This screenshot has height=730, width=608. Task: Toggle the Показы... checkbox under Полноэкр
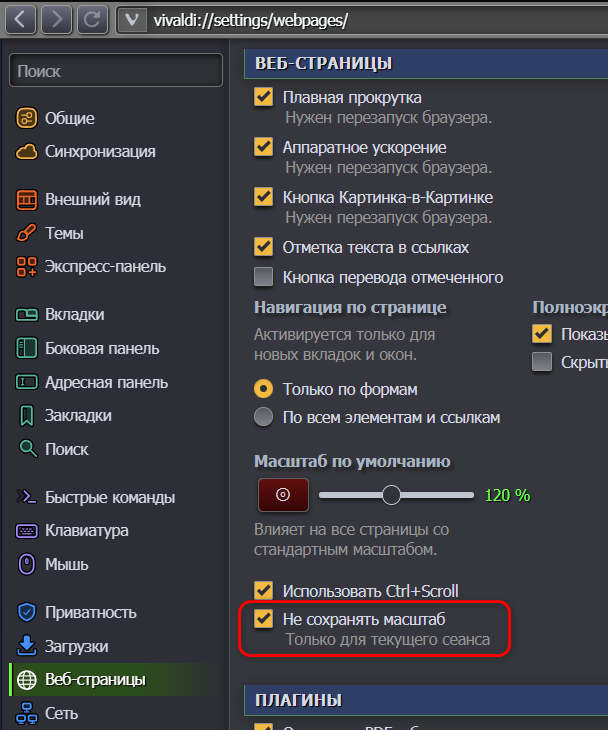[x=542, y=334]
